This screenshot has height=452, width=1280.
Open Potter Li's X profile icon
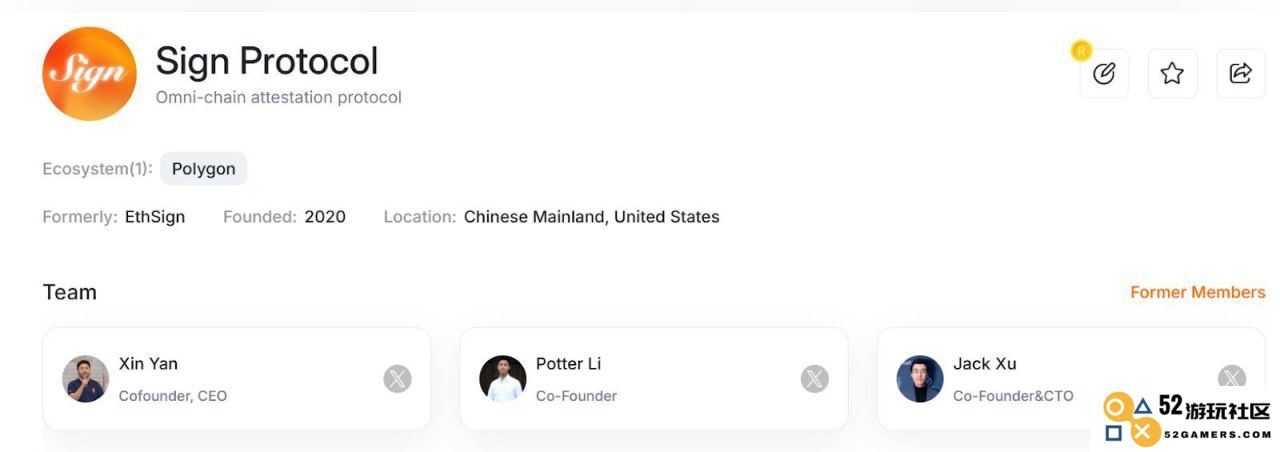click(814, 379)
